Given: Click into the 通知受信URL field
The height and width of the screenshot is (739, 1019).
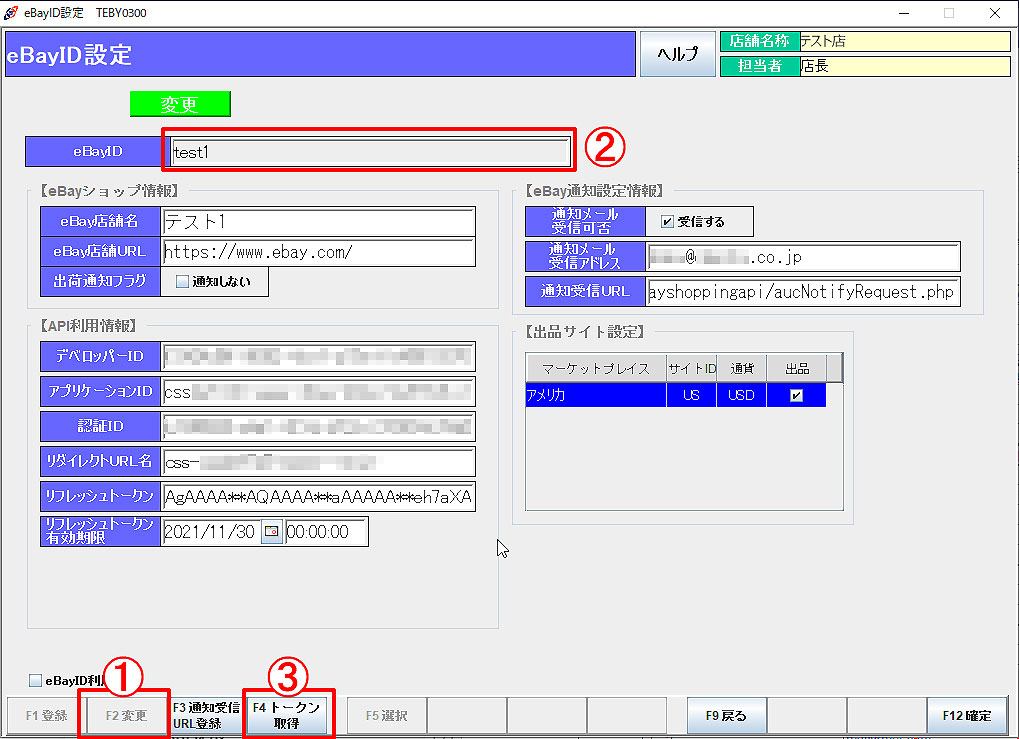Looking at the screenshot, I should [x=803, y=292].
